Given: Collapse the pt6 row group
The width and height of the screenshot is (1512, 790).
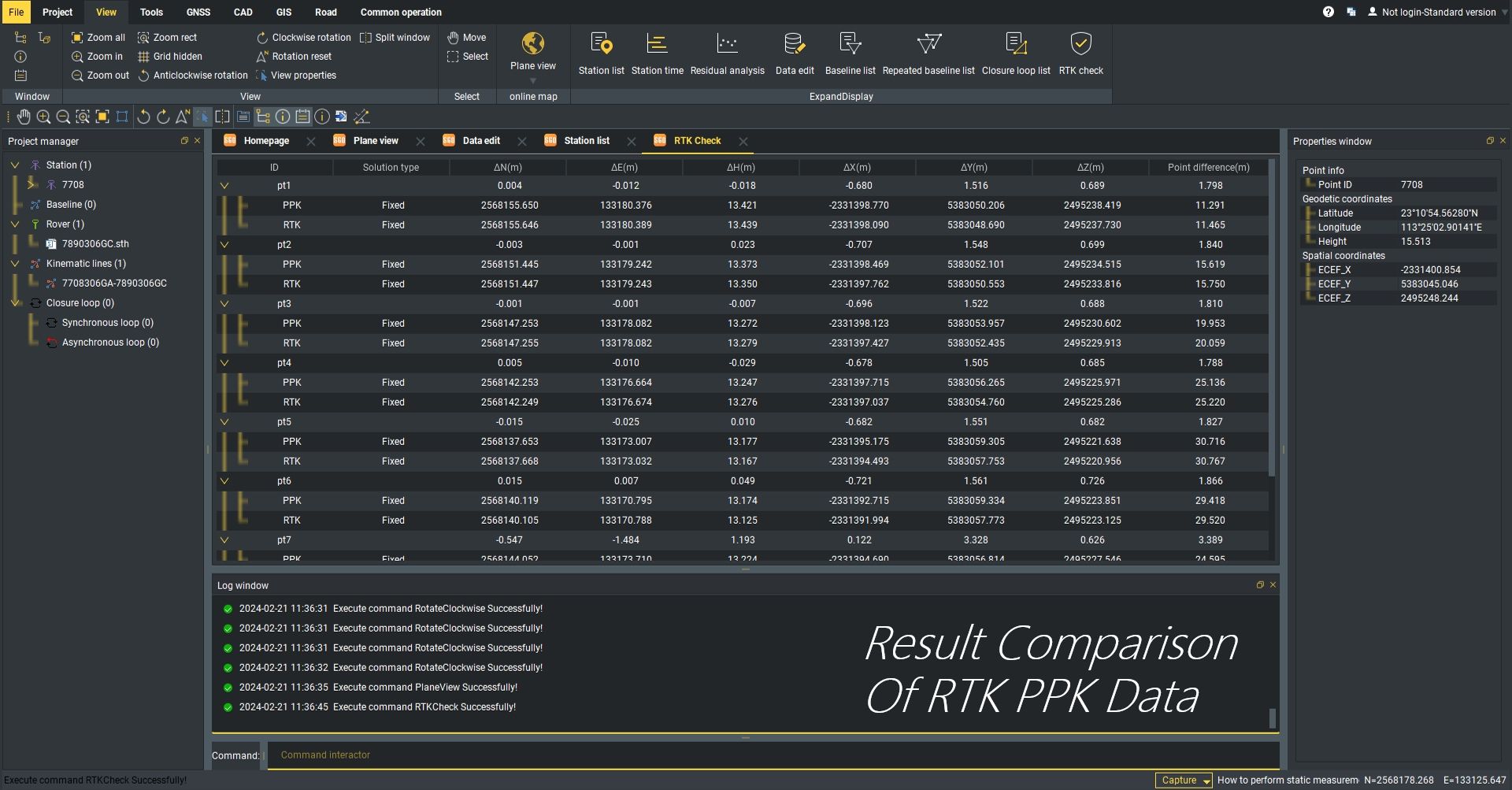Looking at the screenshot, I should click(224, 481).
